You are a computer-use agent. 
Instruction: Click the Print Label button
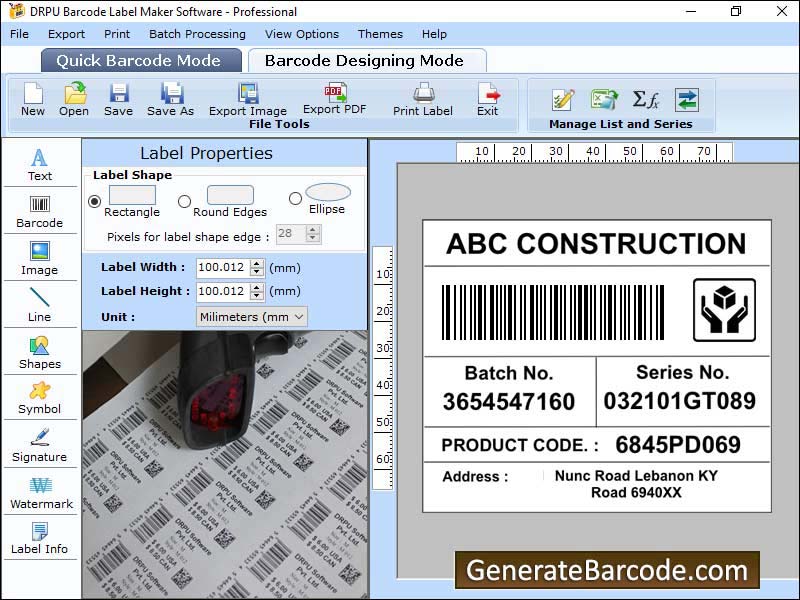click(x=422, y=100)
